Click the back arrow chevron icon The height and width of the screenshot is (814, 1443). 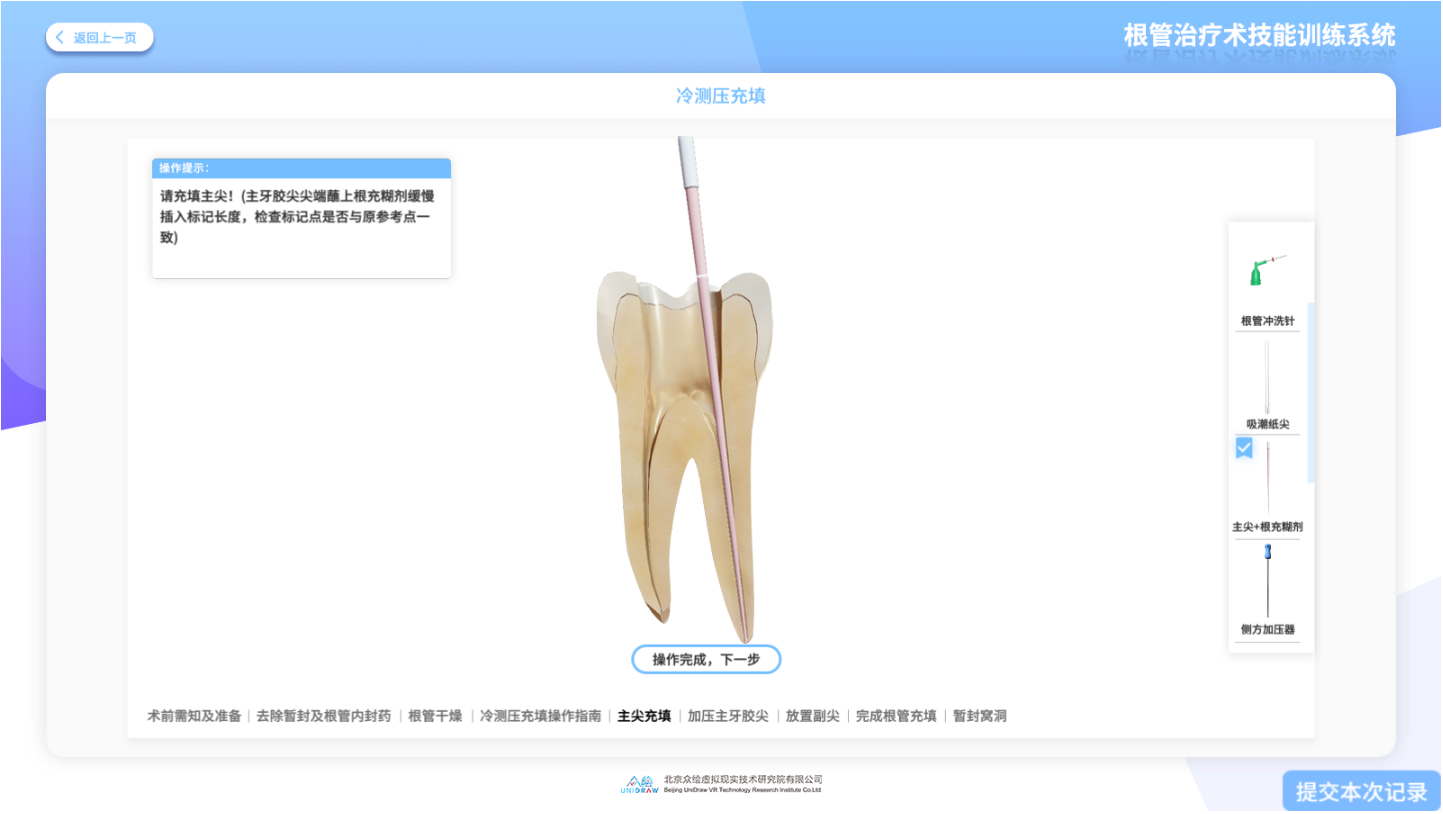[60, 38]
